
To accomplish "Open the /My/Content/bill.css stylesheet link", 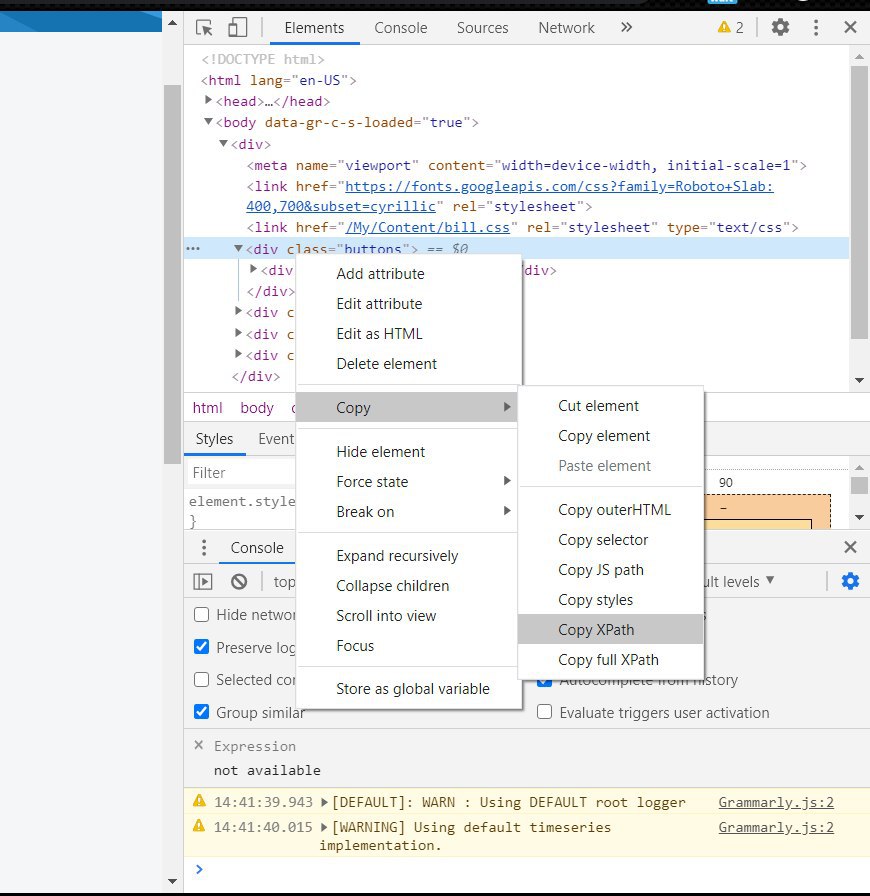I will [427, 228].
